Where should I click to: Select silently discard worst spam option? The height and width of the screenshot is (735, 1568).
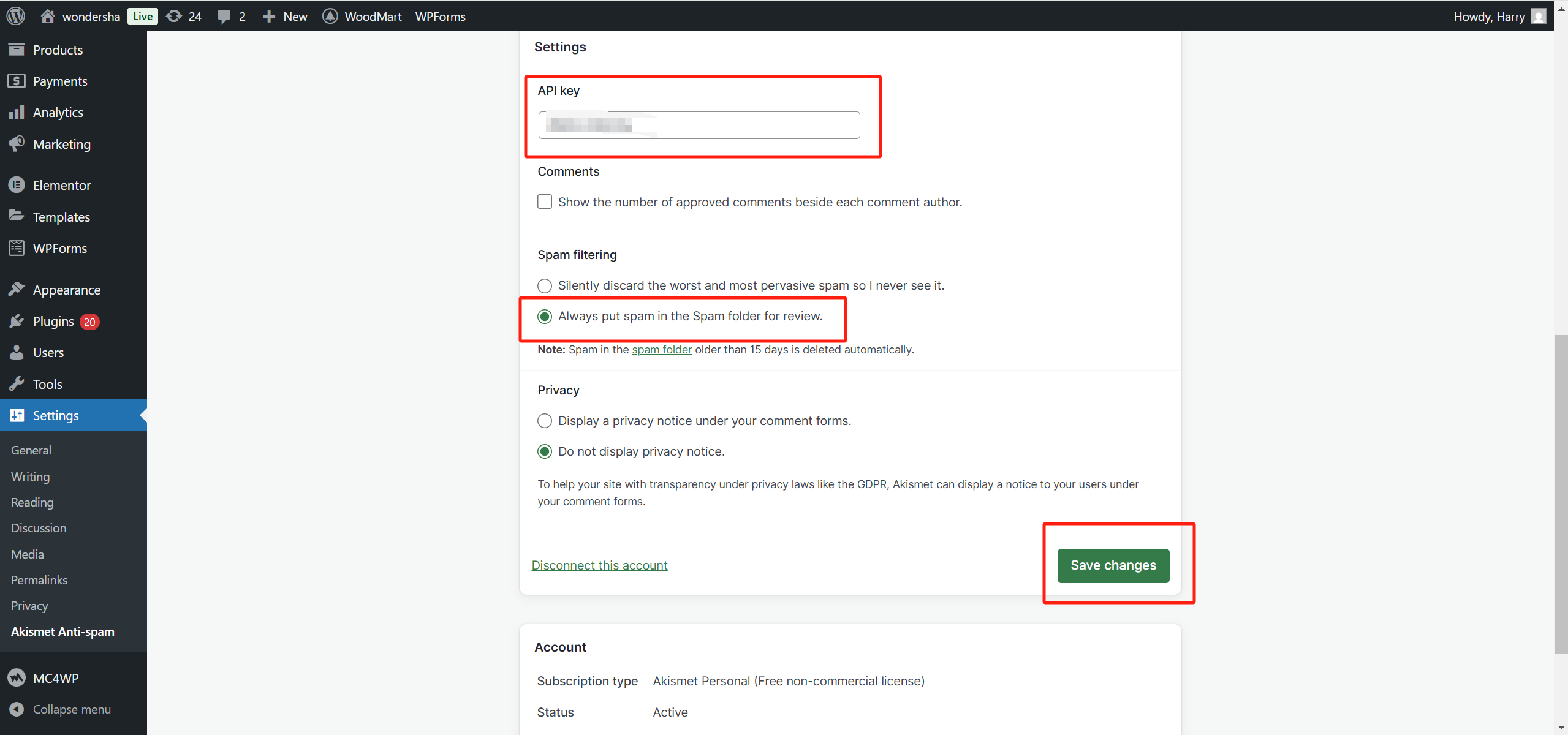tap(544, 285)
